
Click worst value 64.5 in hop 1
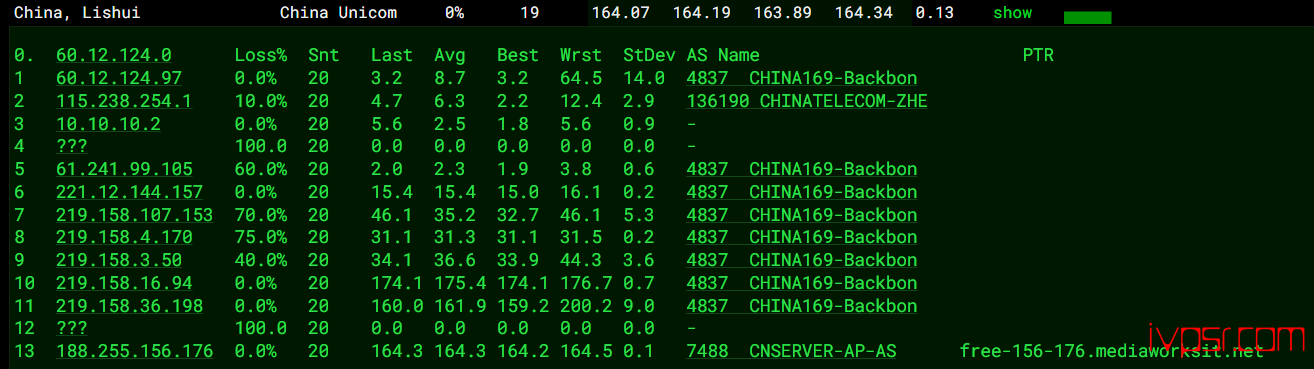pos(581,78)
